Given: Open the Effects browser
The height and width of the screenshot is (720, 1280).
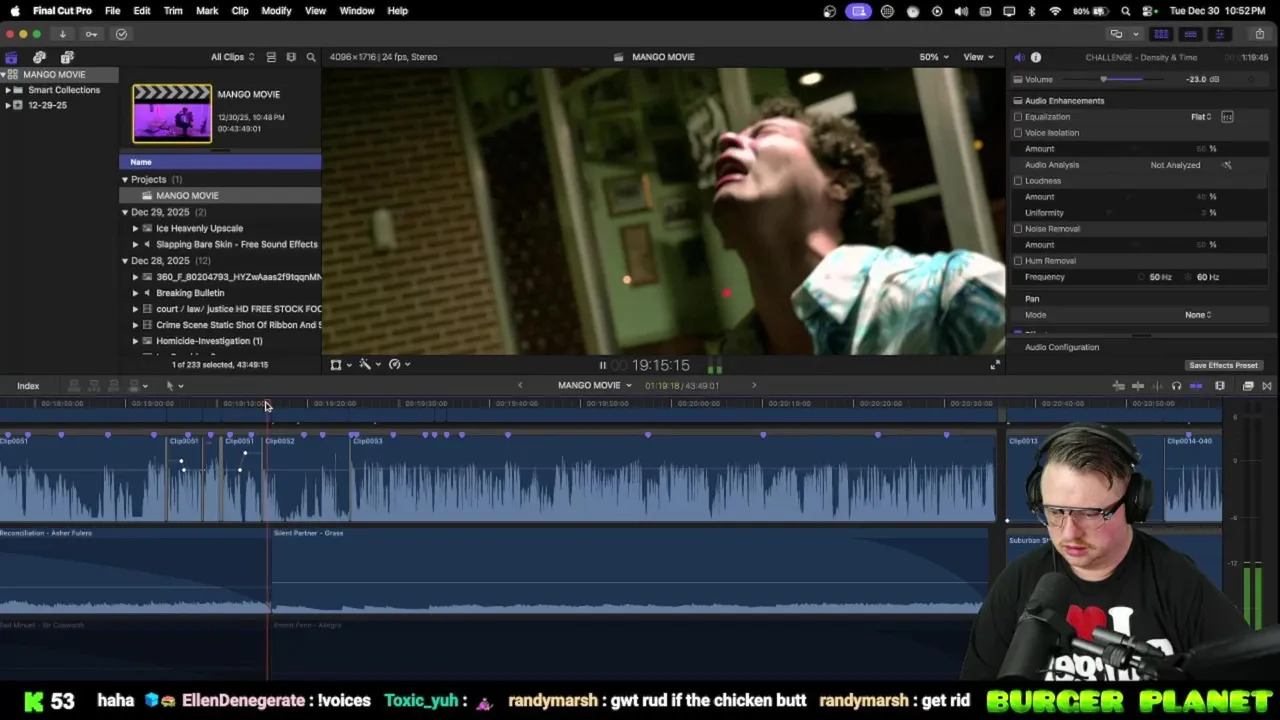Looking at the screenshot, I should click(x=1248, y=386).
